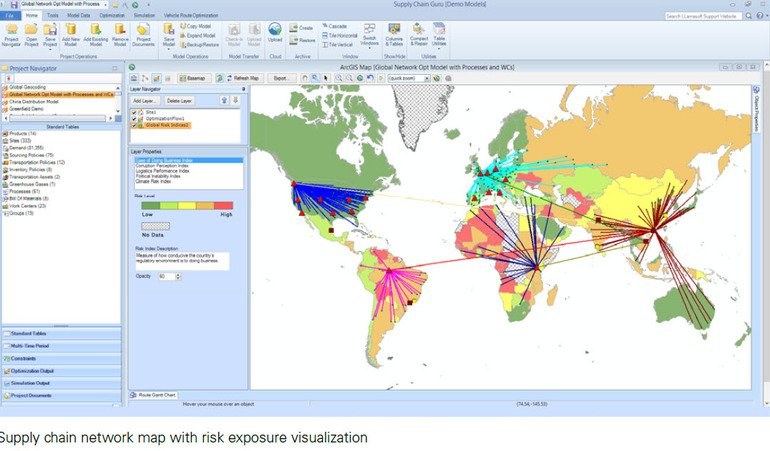Select China Distribution Model in navigator

(x=34, y=102)
